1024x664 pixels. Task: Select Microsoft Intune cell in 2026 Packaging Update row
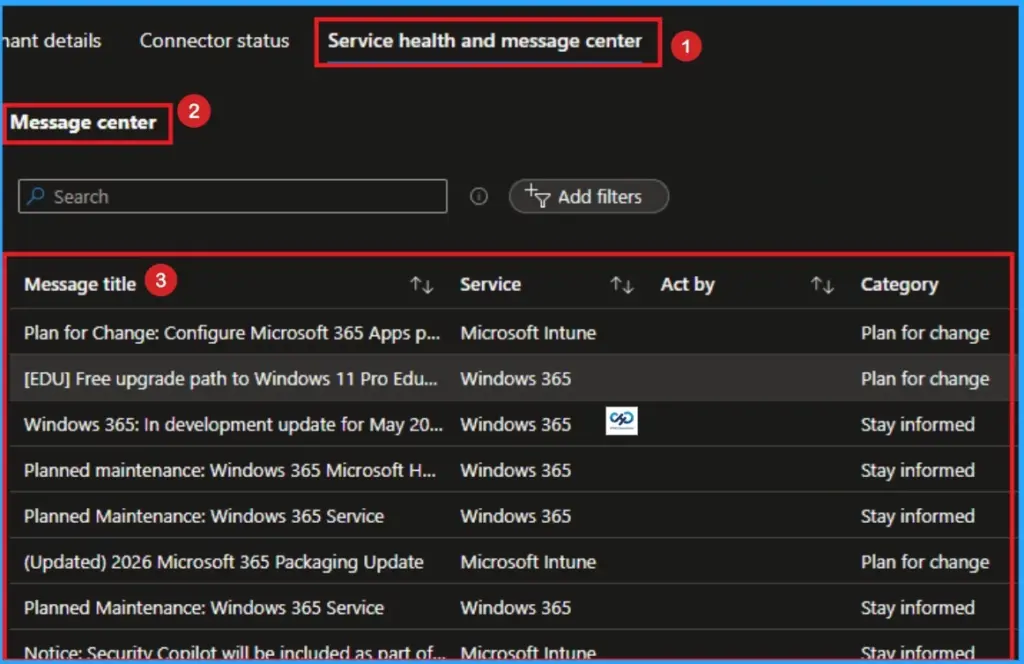528,562
